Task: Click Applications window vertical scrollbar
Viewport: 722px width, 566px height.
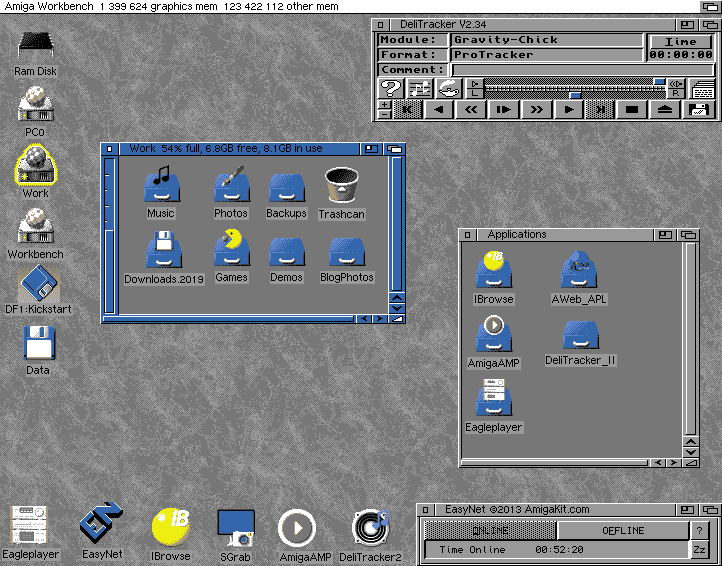Action: (x=690, y=338)
